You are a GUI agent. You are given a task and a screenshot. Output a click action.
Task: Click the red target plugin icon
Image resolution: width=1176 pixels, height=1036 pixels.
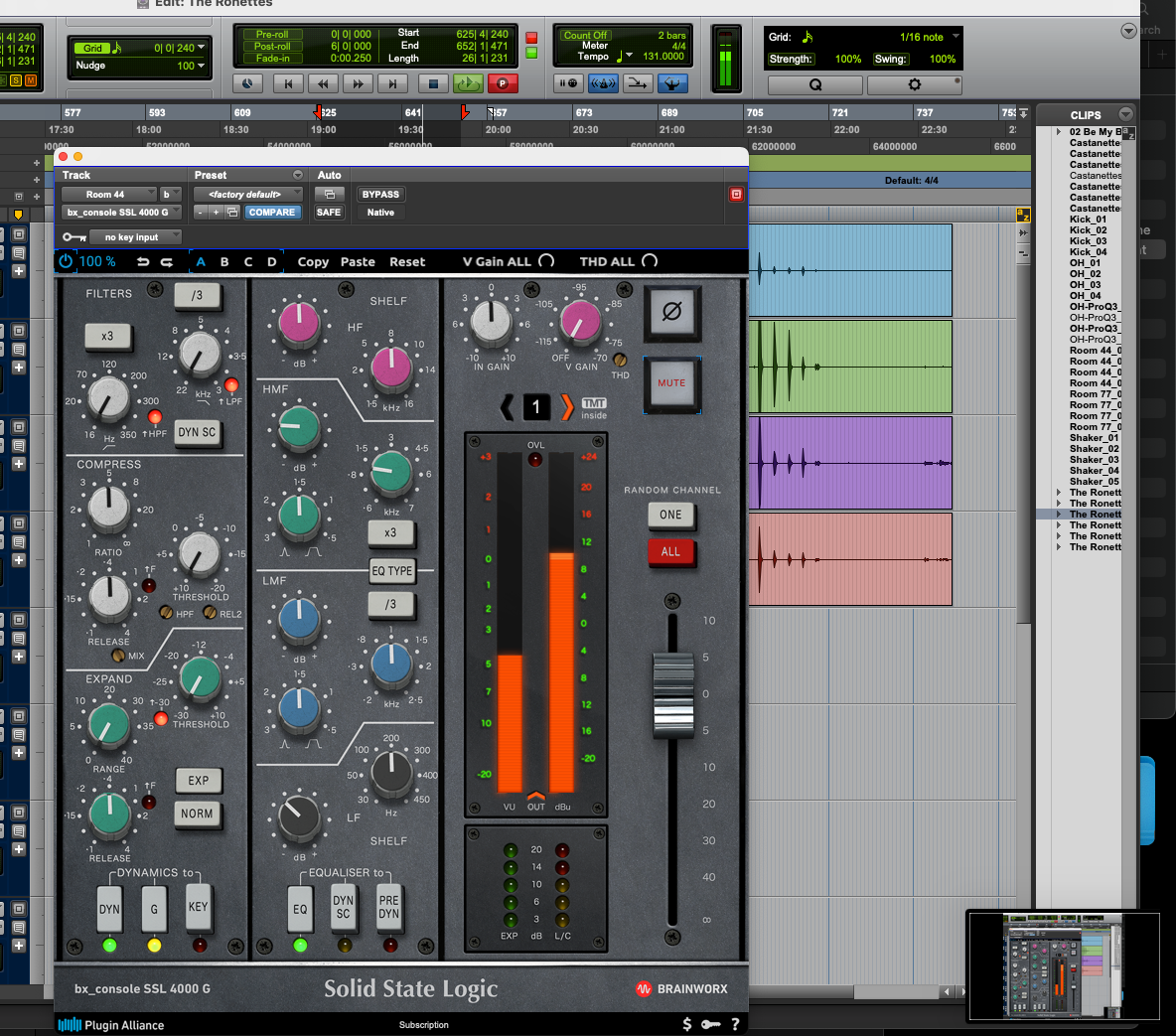point(737,195)
